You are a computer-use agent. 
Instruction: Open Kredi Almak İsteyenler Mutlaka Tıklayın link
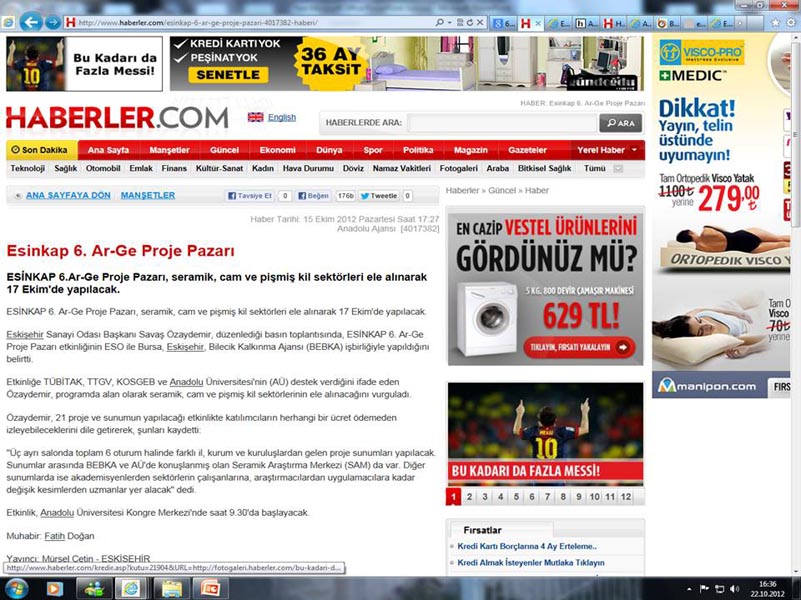pyautogui.click(x=531, y=563)
